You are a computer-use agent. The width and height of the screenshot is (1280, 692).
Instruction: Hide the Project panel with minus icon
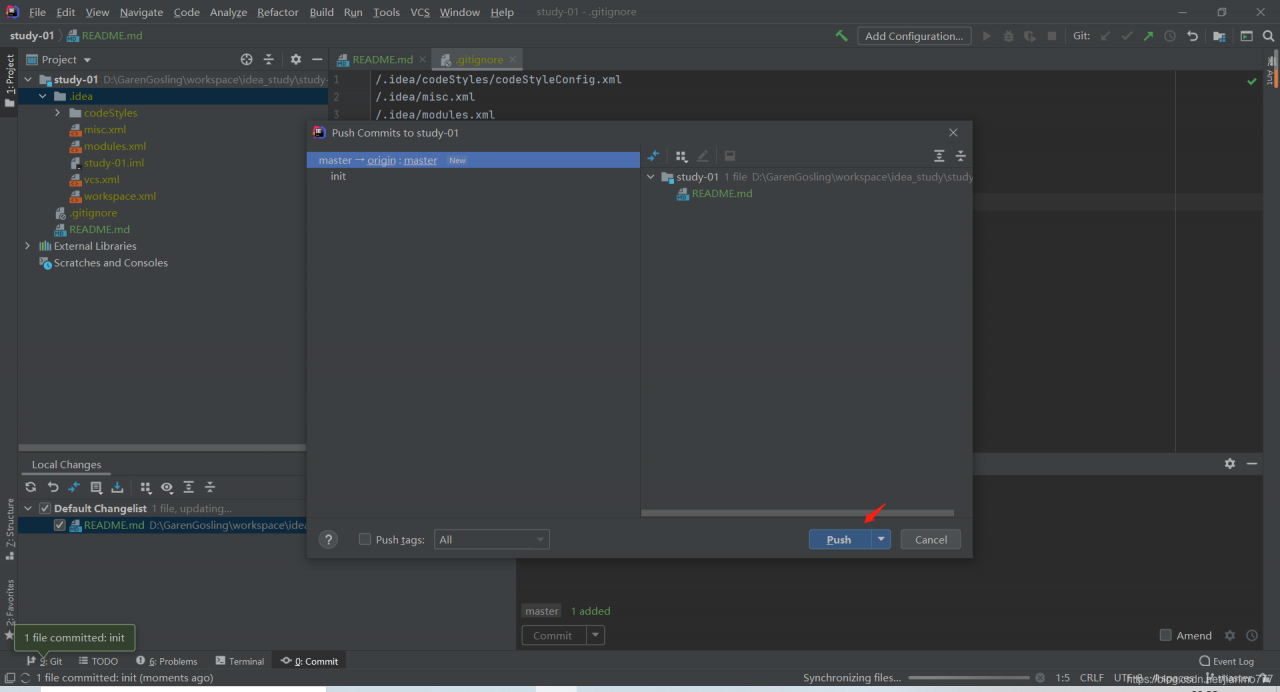coord(317,60)
